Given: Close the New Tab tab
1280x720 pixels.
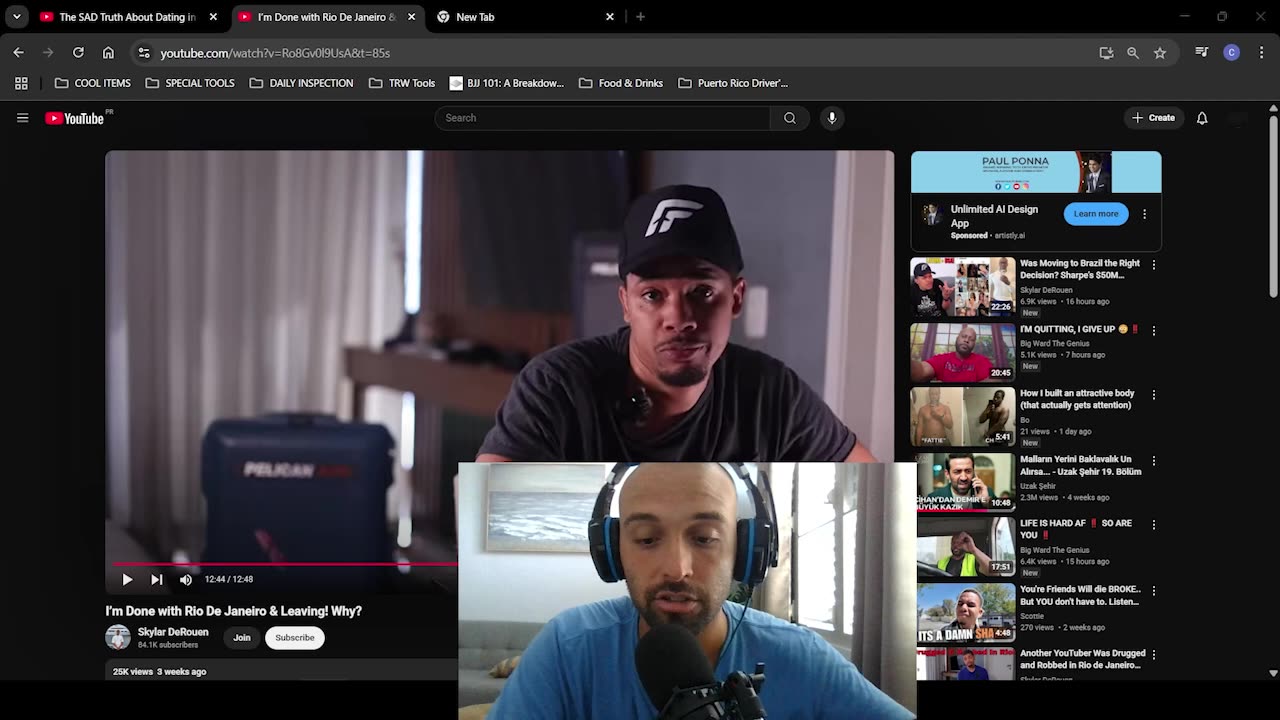Looking at the screenshot, I should 610,17.
